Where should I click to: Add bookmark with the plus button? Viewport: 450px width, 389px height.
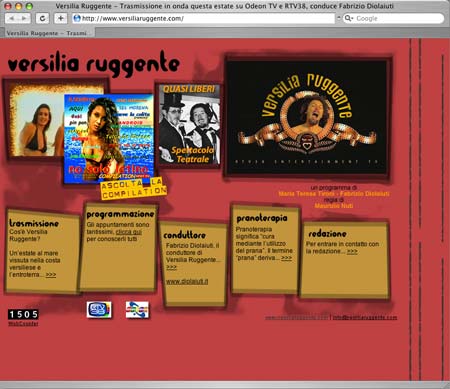60,18
